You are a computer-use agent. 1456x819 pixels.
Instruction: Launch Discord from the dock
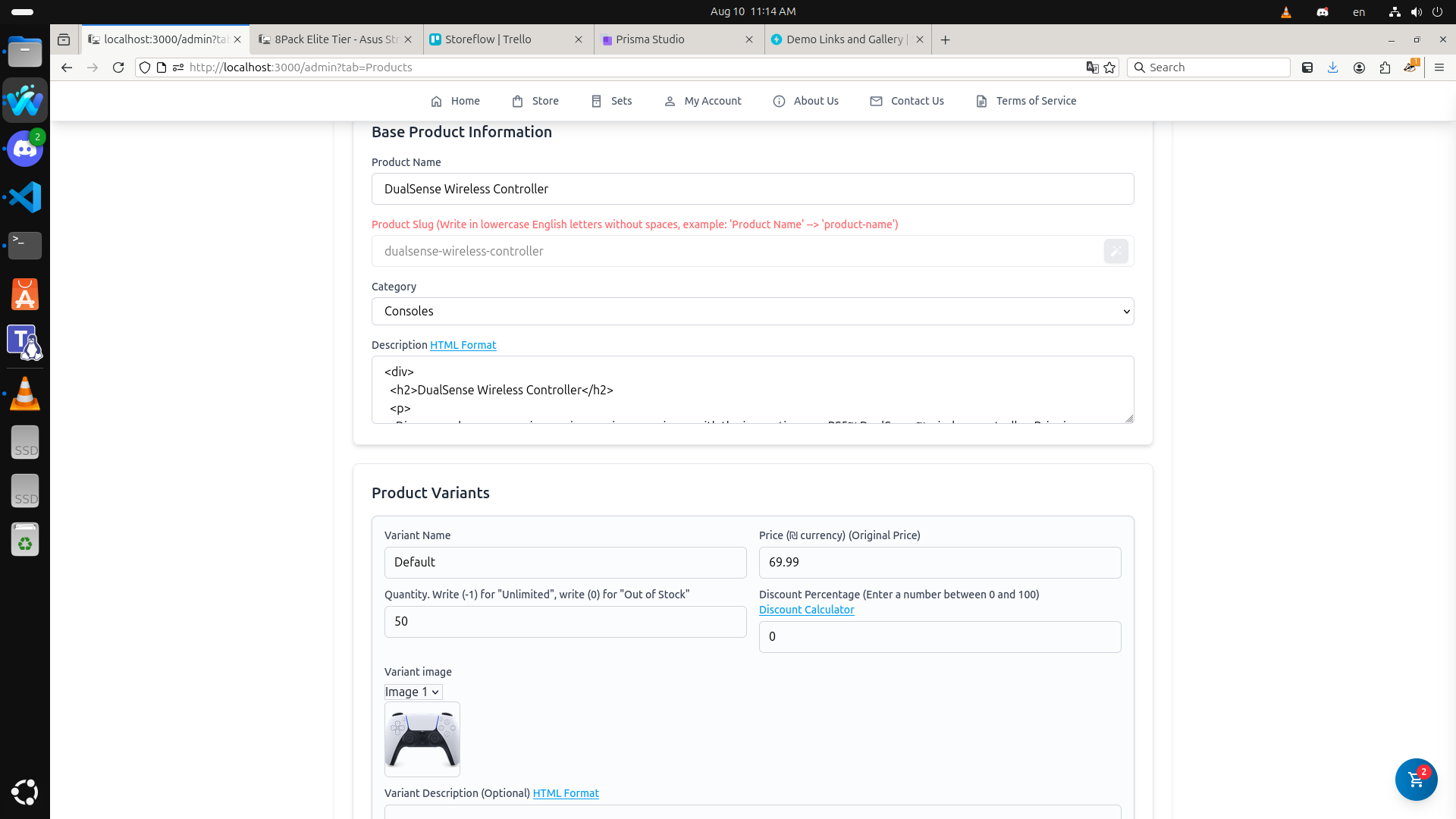click(25, 149)
